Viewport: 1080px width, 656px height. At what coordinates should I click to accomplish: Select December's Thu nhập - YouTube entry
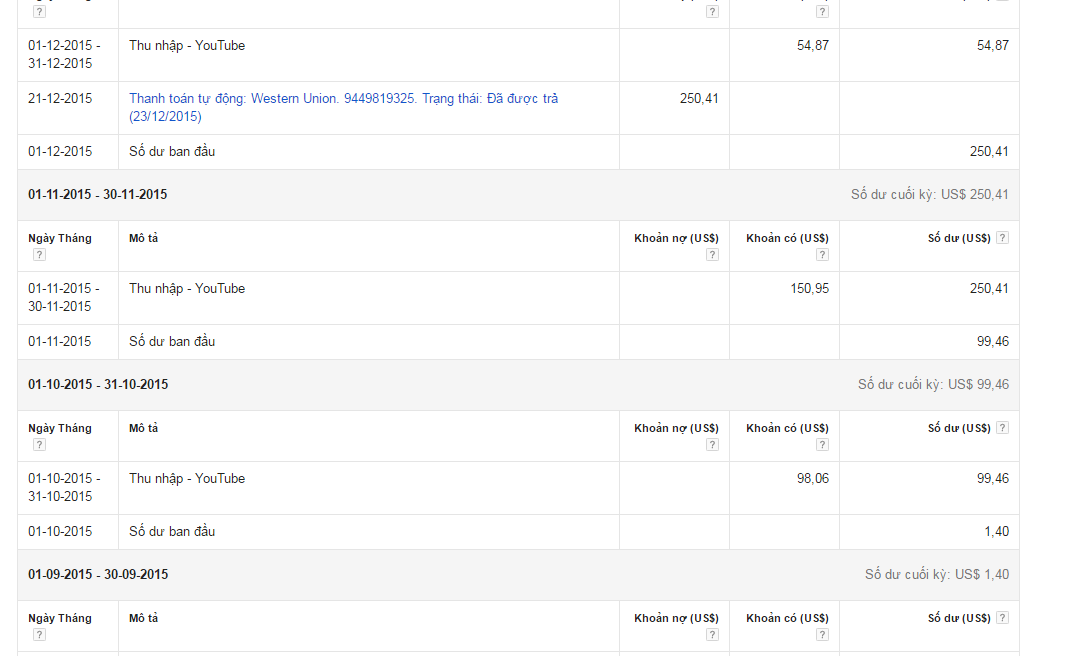pos(187,46)
